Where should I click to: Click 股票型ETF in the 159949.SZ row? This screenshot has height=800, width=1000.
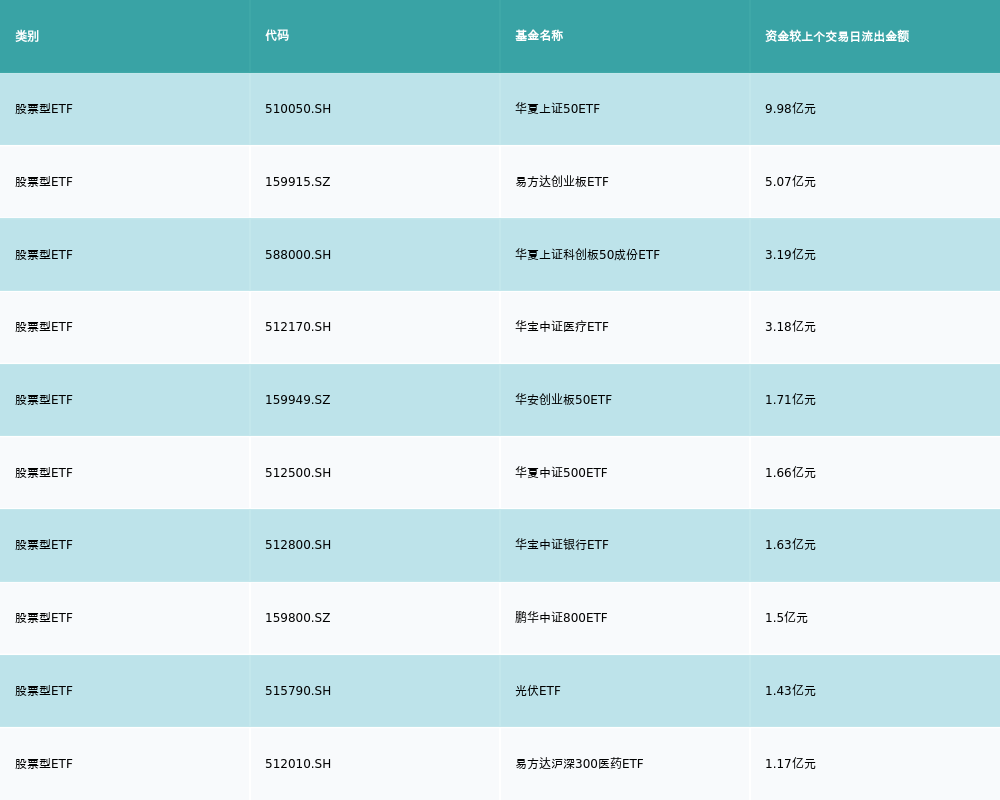click(x=44, y=400)
